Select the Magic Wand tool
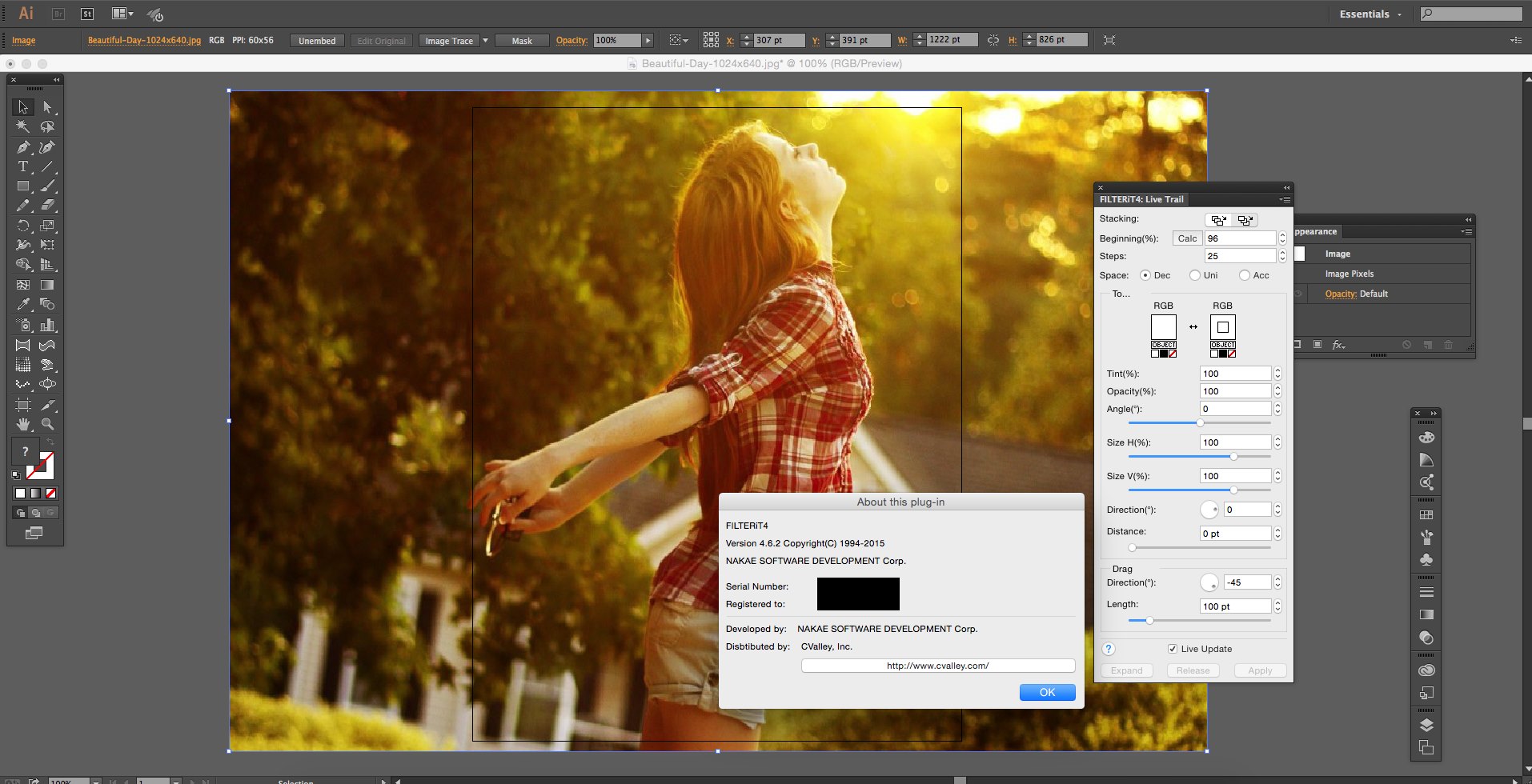This screenshot has width=1532, height=784. (x=22, y=126)
